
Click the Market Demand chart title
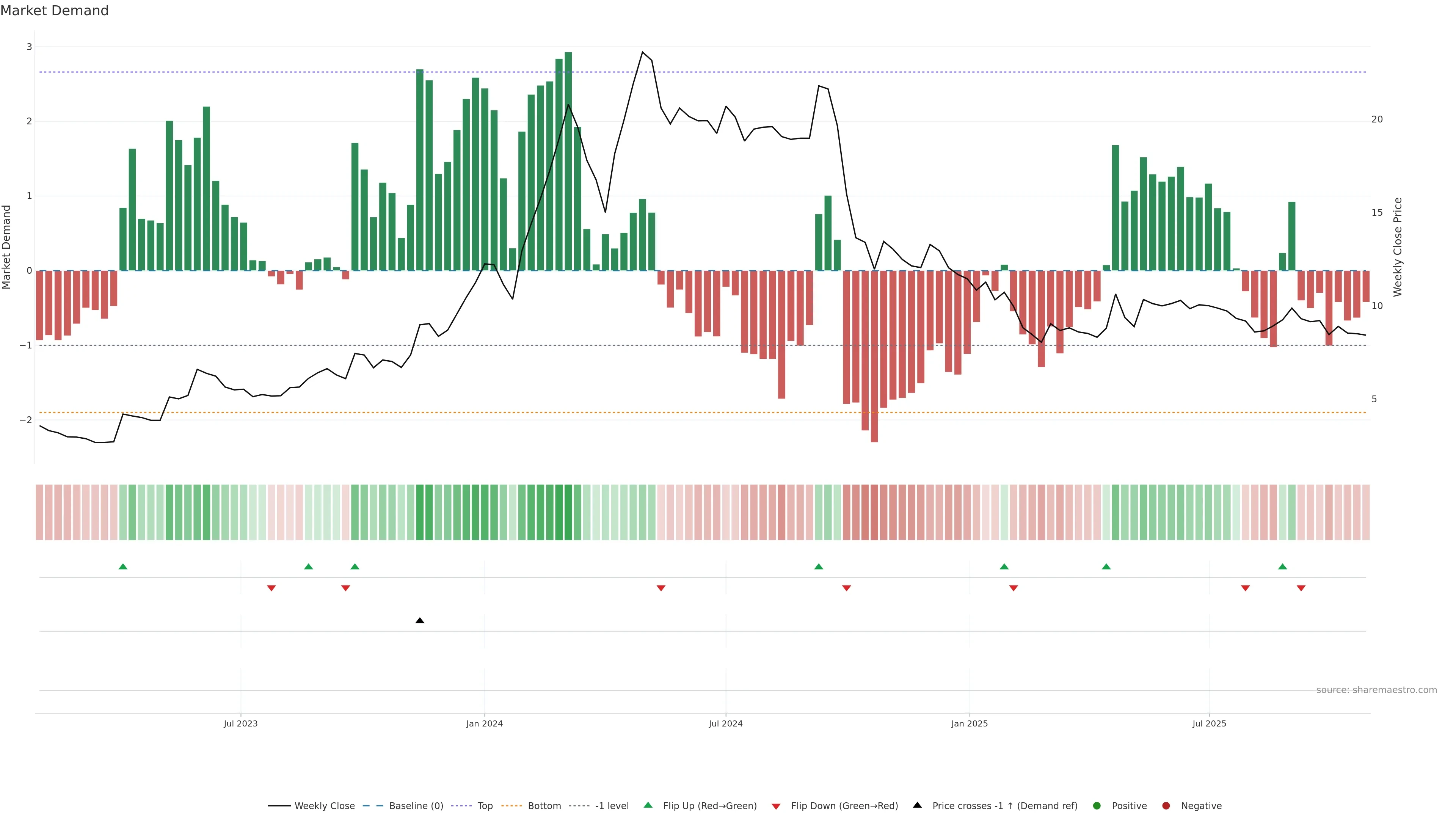[54, 11]
